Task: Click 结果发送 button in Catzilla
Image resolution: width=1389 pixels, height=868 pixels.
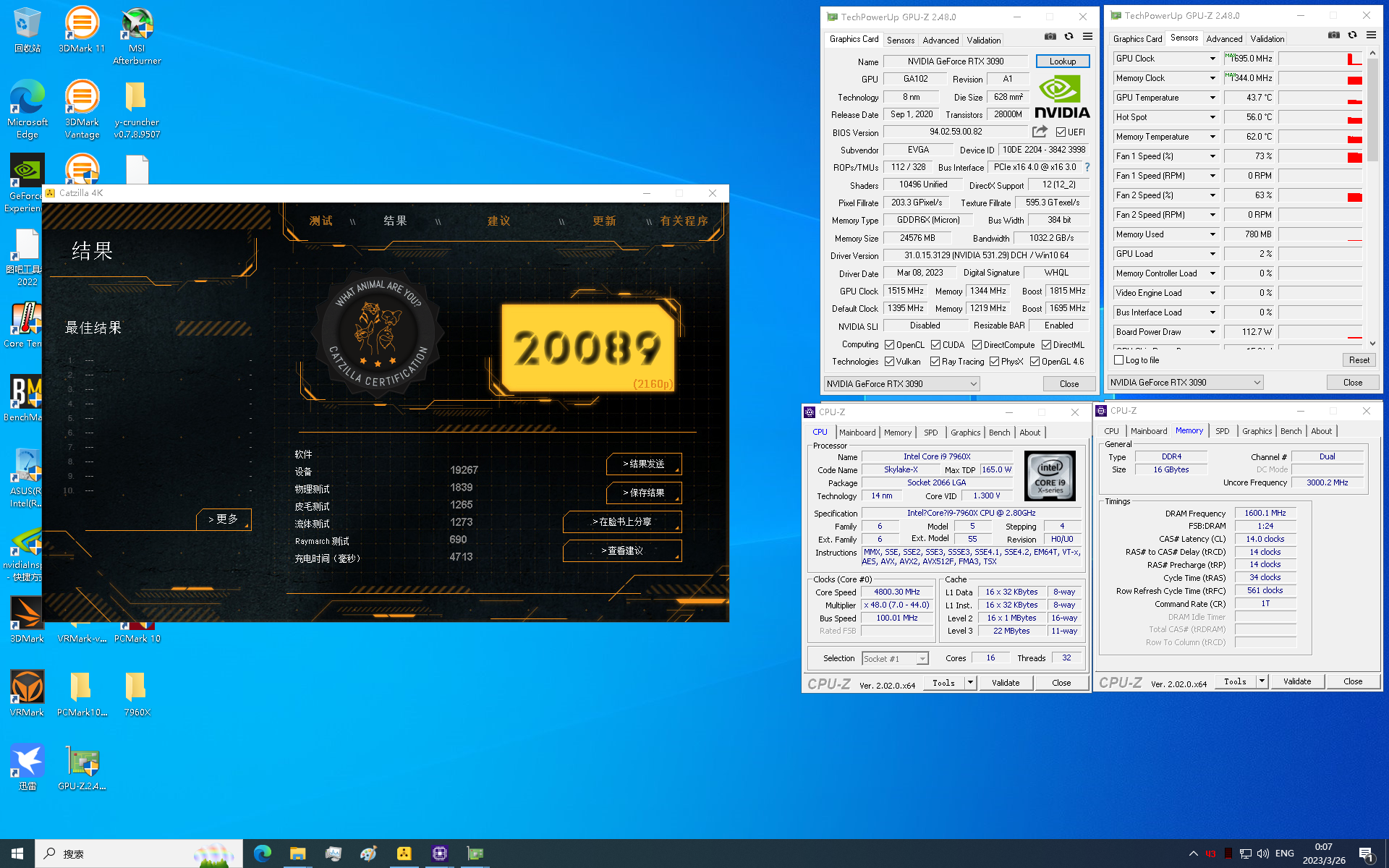Action: click(x=644, y=464)
